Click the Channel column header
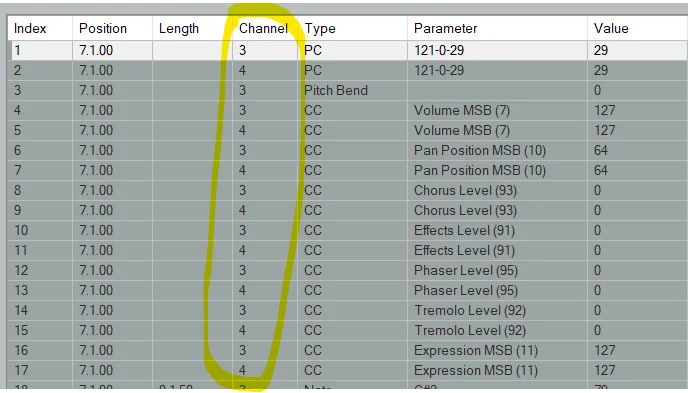Image resolution: width=688 pixels, height=393 pixels. coord(265,29)
